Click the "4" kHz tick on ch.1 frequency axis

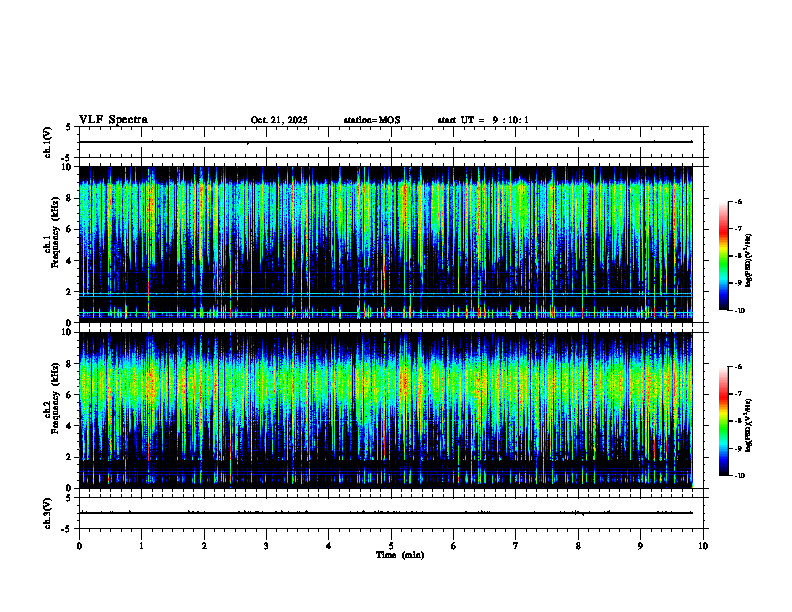[70, 261]
